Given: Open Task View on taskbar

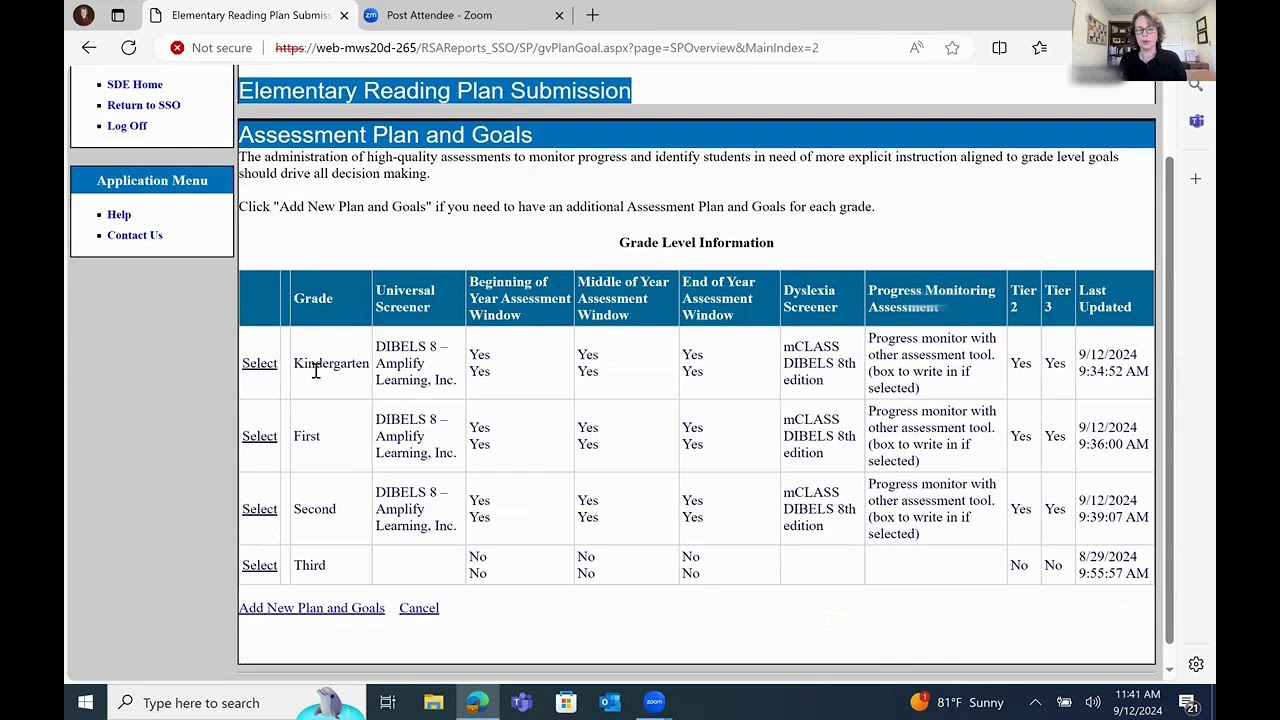Looking at the screenshot, I should [x=387, y=702].
